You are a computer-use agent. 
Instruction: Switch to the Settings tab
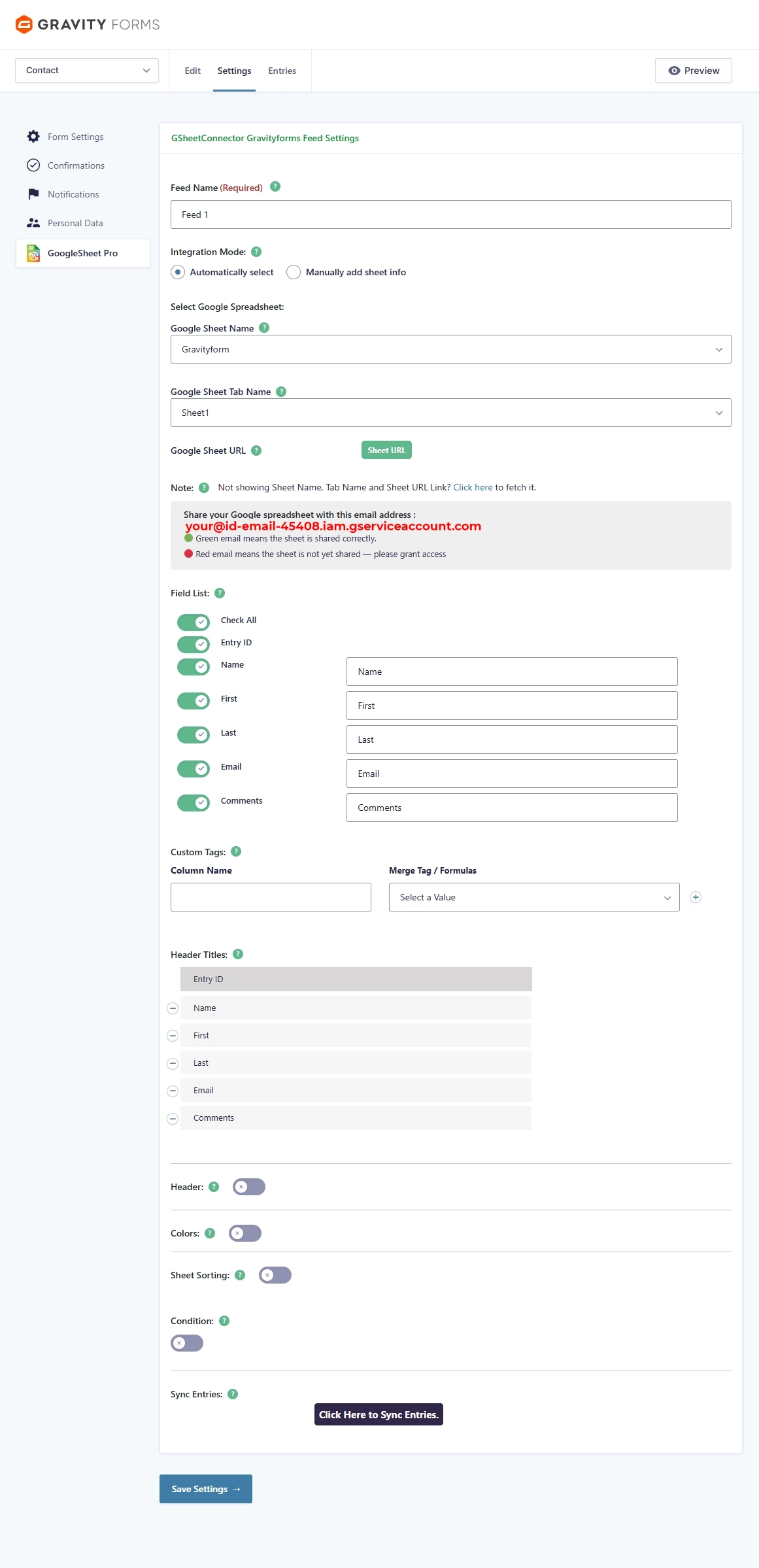click(234, 71)
